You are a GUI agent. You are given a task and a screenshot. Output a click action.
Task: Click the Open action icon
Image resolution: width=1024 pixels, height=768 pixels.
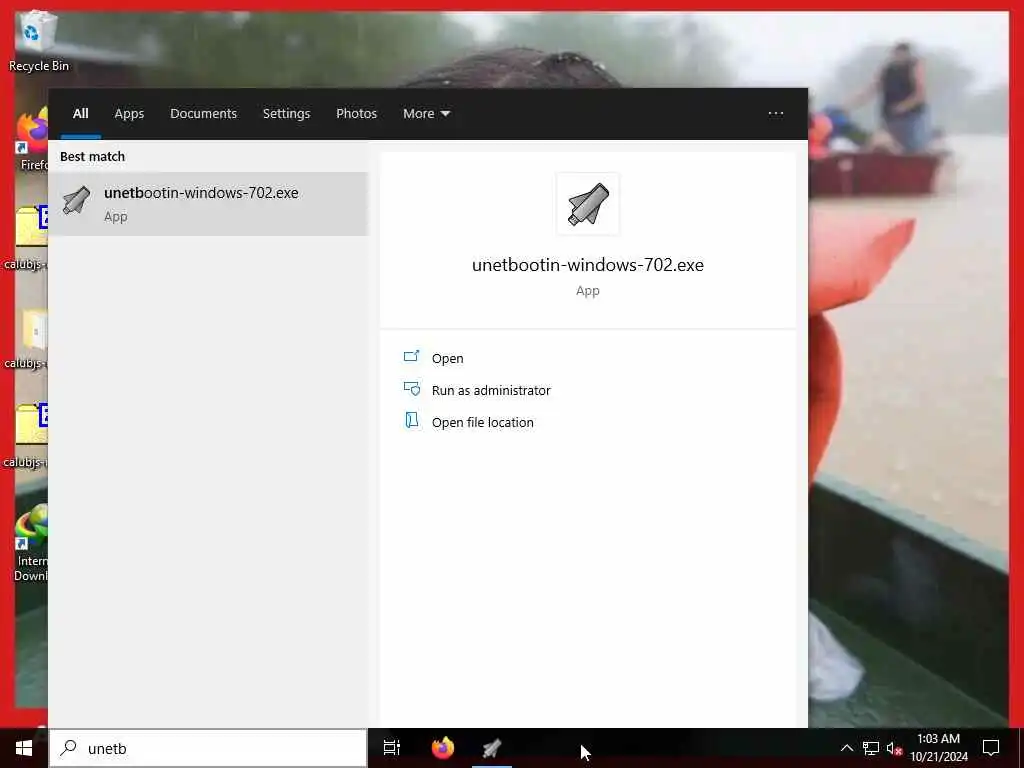pos(411,357)
